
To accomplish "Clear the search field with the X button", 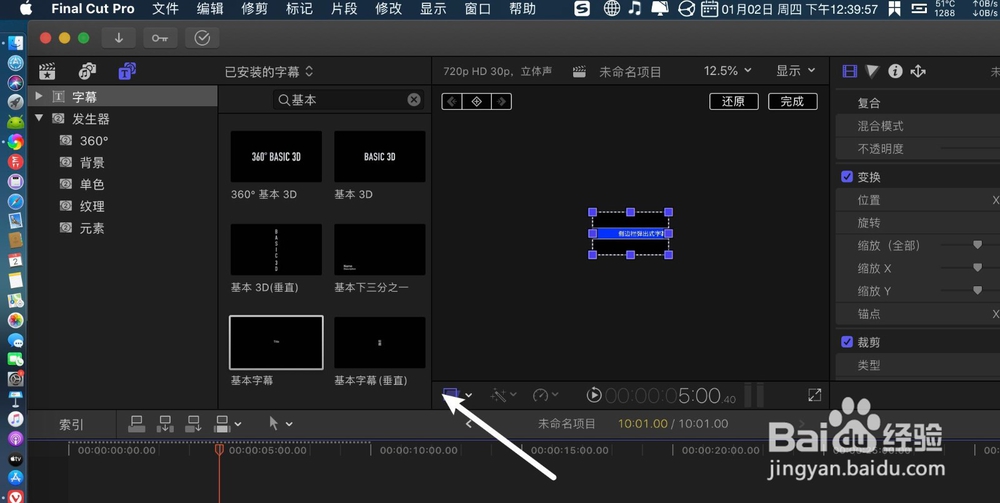I will click(x=414, y=99).
